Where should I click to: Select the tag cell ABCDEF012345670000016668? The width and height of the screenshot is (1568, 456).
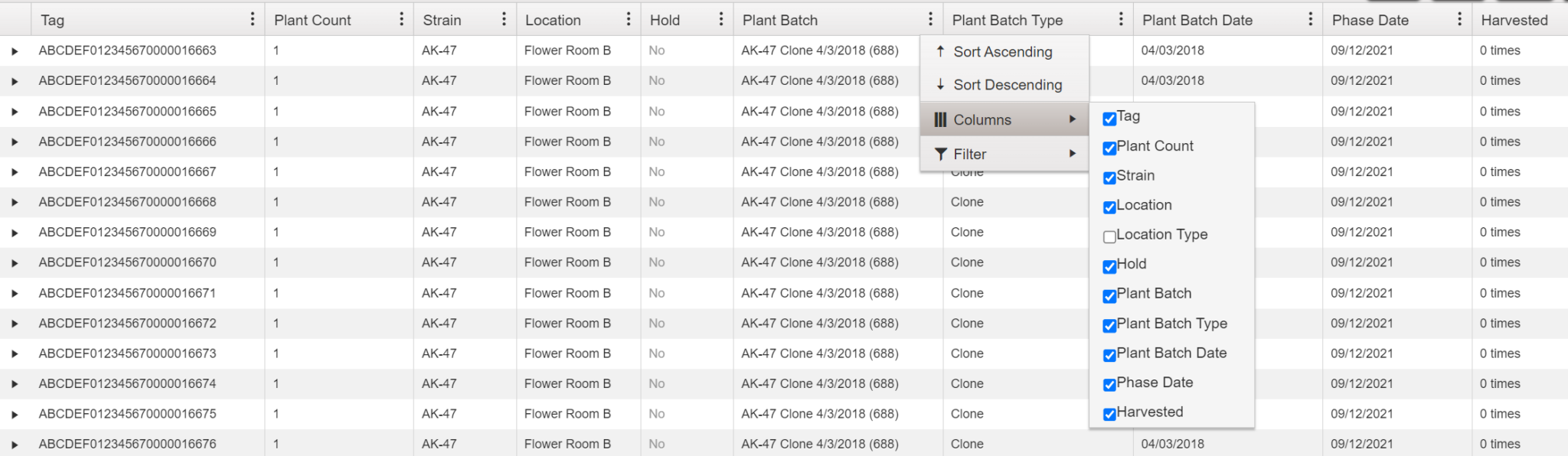pyautogui.click(x=128, y=202)
